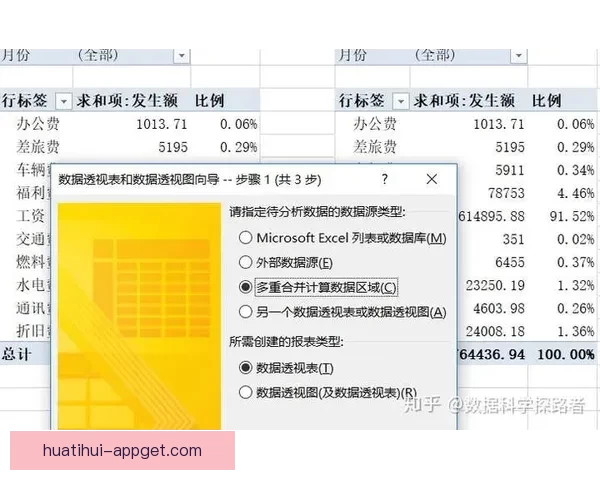Click right table header 求和项:发生额

point(464,101)
